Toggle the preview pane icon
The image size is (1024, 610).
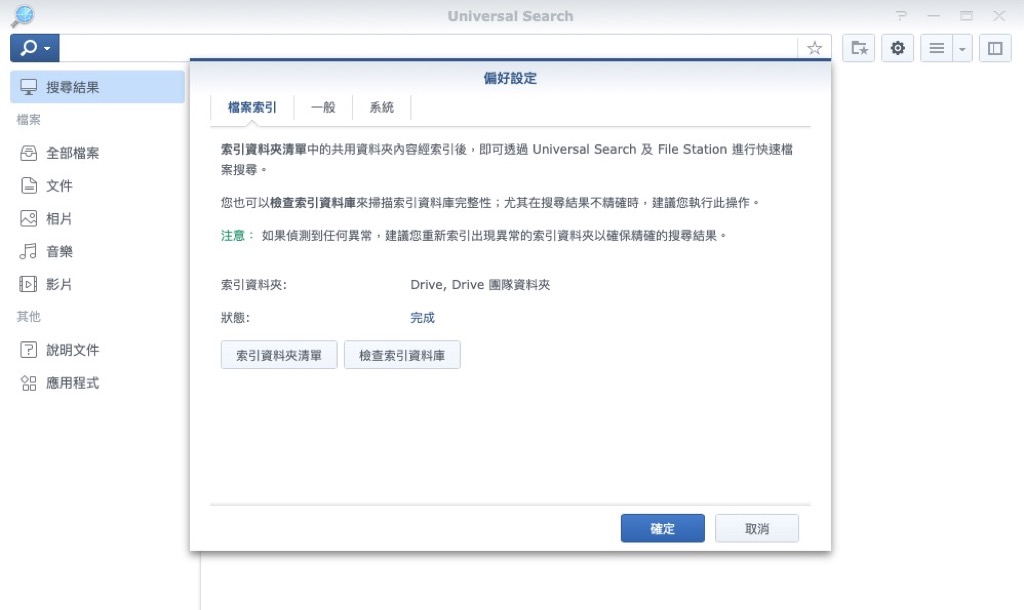pos(995,48)
